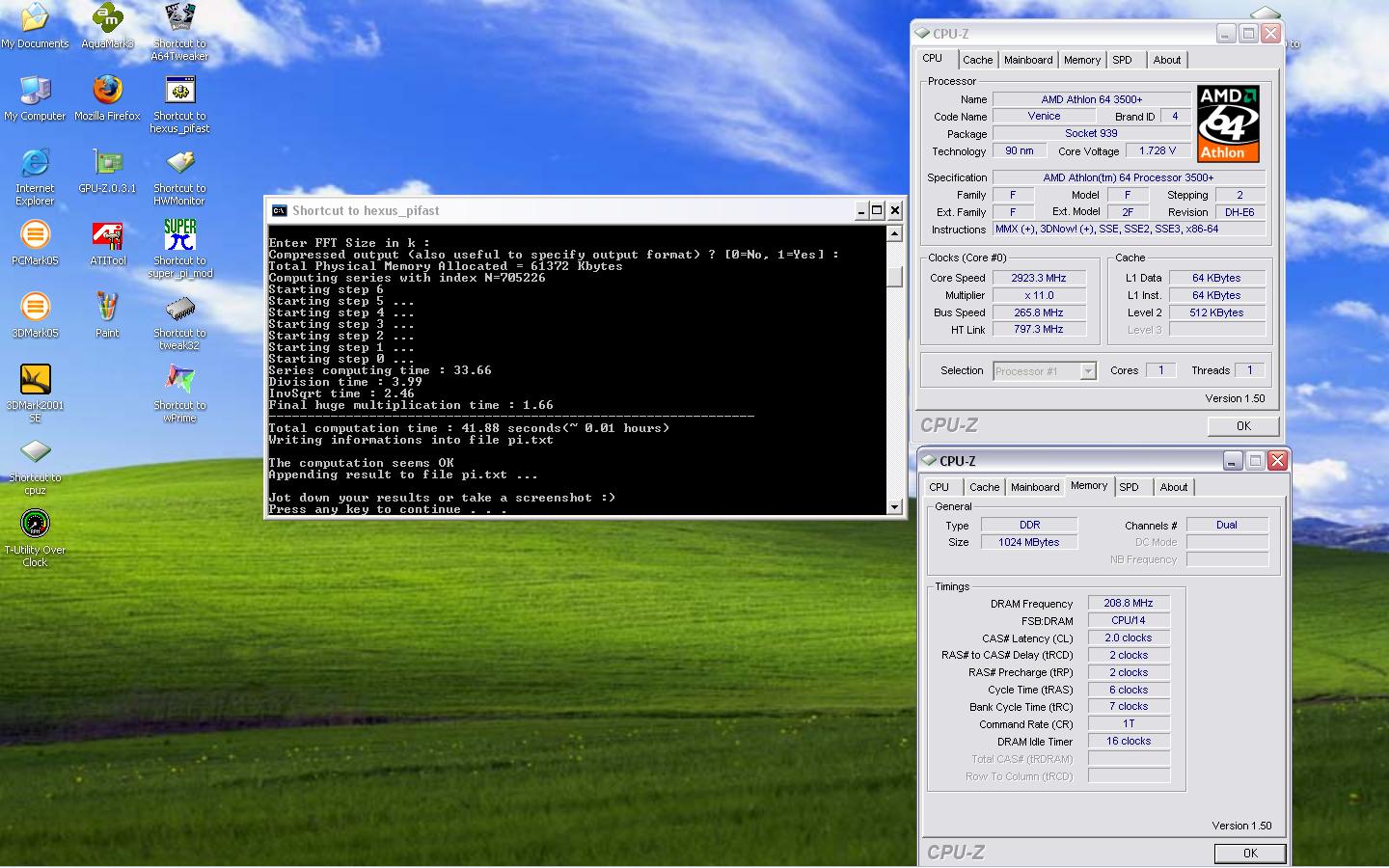1389x868 pixels.
Task: Click the Bus Speed value 265.8 MHz
Action: [1039, 312]
